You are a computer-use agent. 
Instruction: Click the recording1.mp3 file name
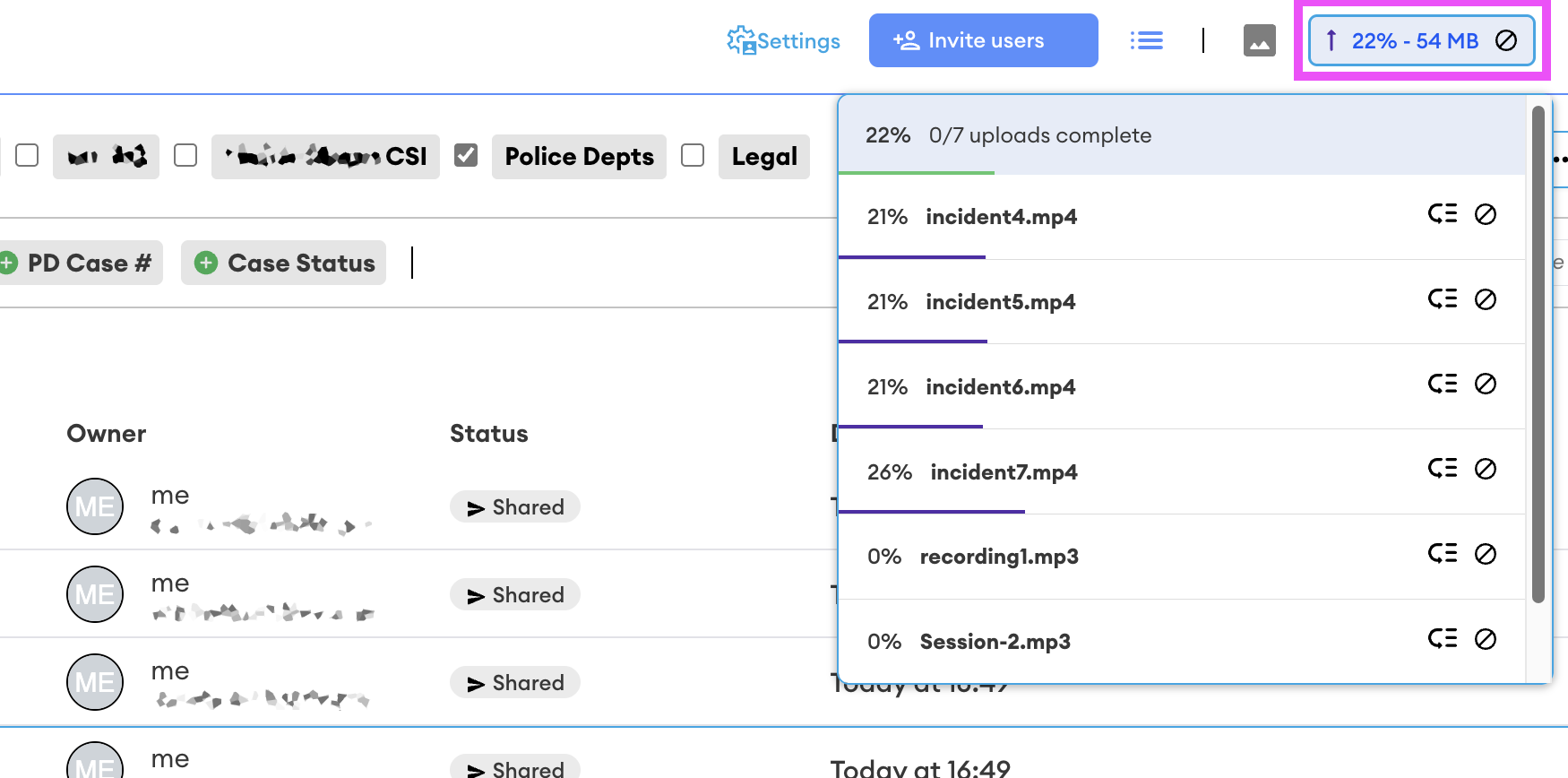coord(999,557)
